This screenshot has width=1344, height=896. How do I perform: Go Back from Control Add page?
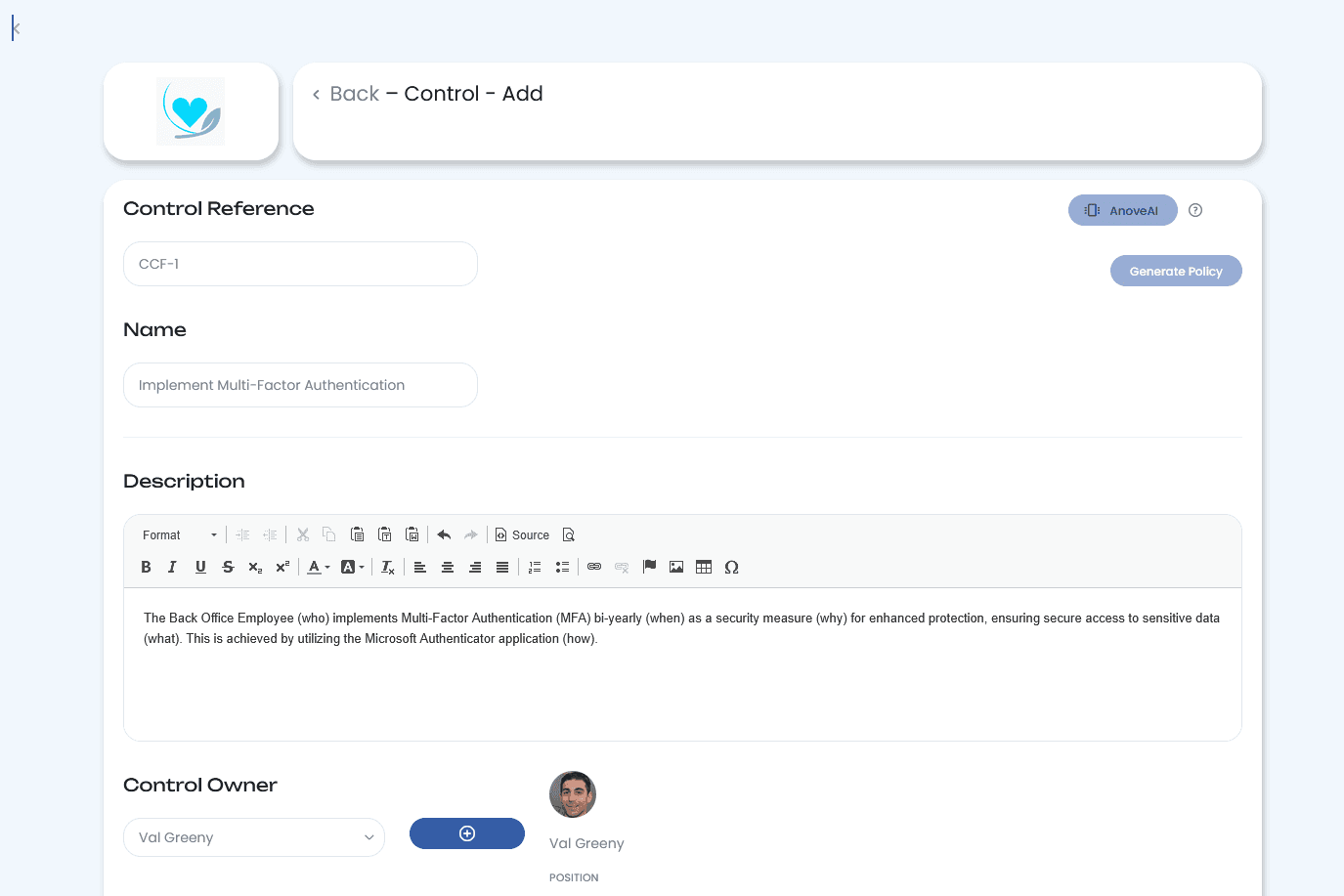346,94
